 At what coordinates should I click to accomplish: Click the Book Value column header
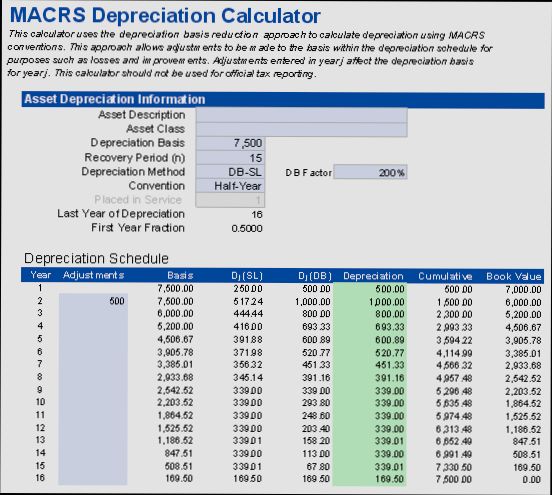pyautogui.click(x=514, y=277)
